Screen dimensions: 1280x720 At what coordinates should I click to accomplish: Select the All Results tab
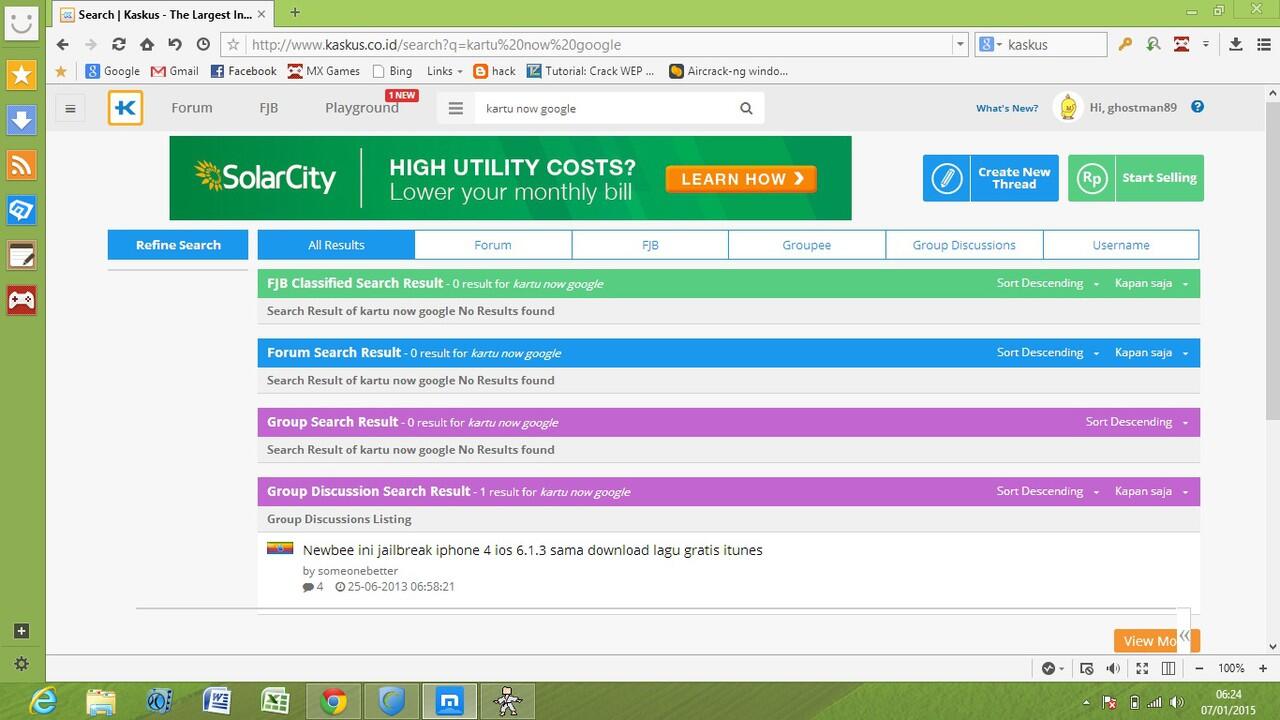point(336,245)
